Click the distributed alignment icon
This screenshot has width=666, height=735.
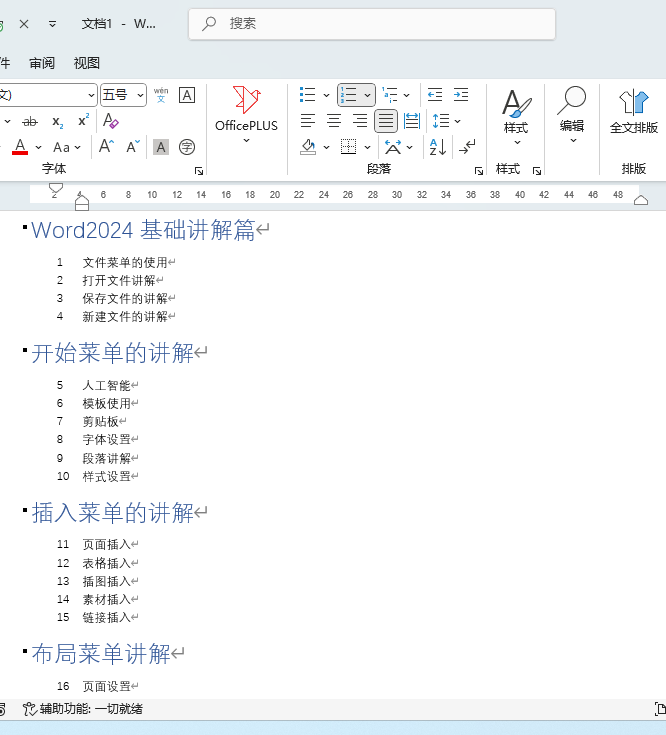412,121
